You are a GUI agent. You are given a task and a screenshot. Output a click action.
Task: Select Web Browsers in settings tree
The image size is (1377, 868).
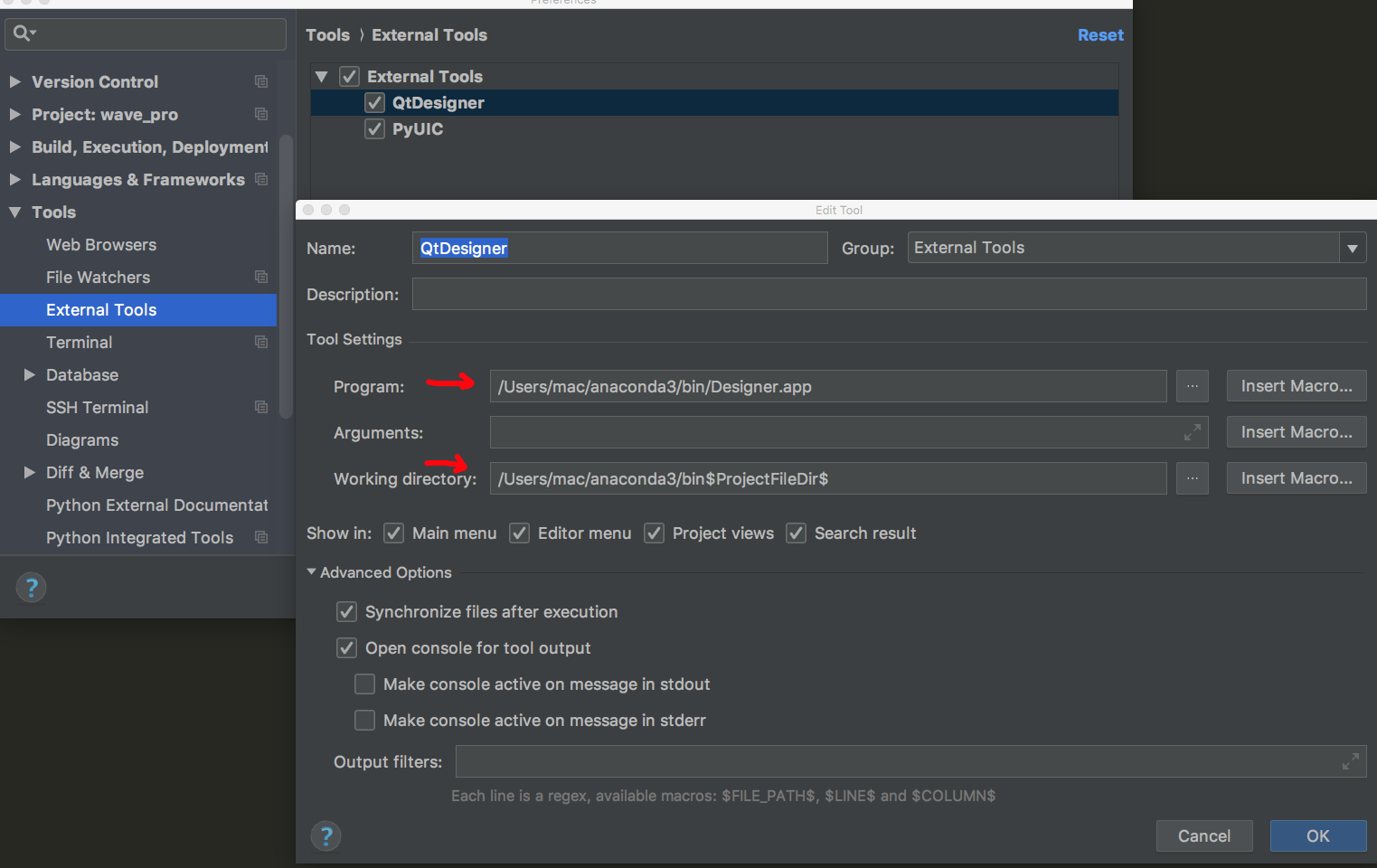click(101, 245)
